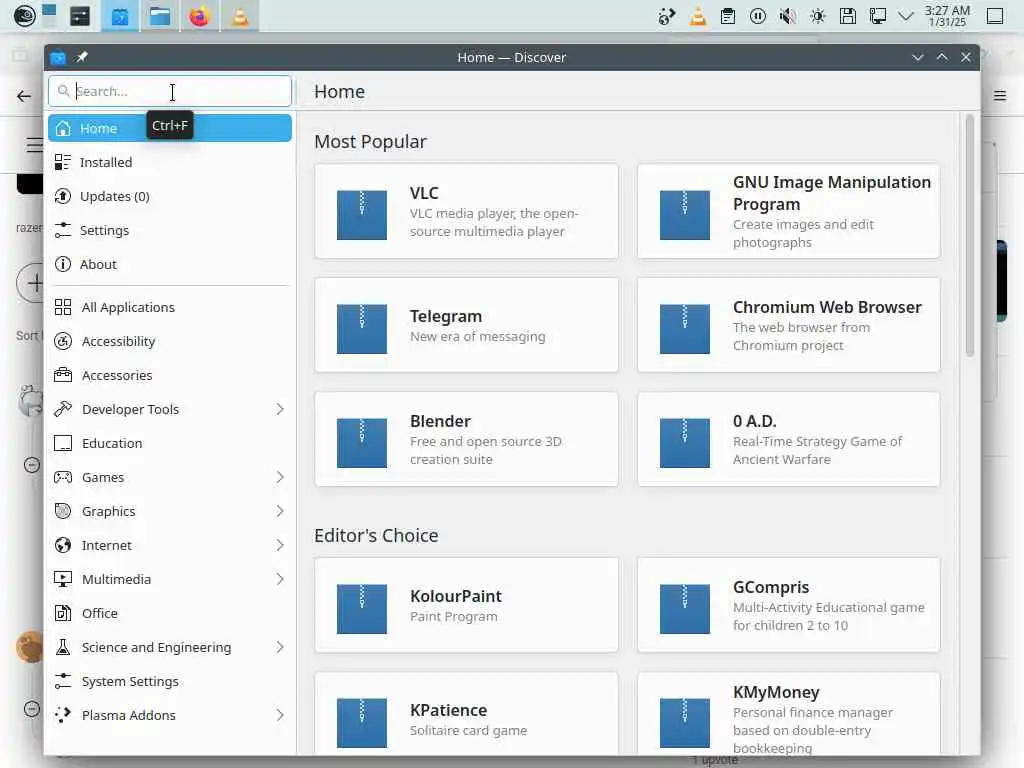Click the Office document icon
1024x768 pixels.
click(63, 613)
